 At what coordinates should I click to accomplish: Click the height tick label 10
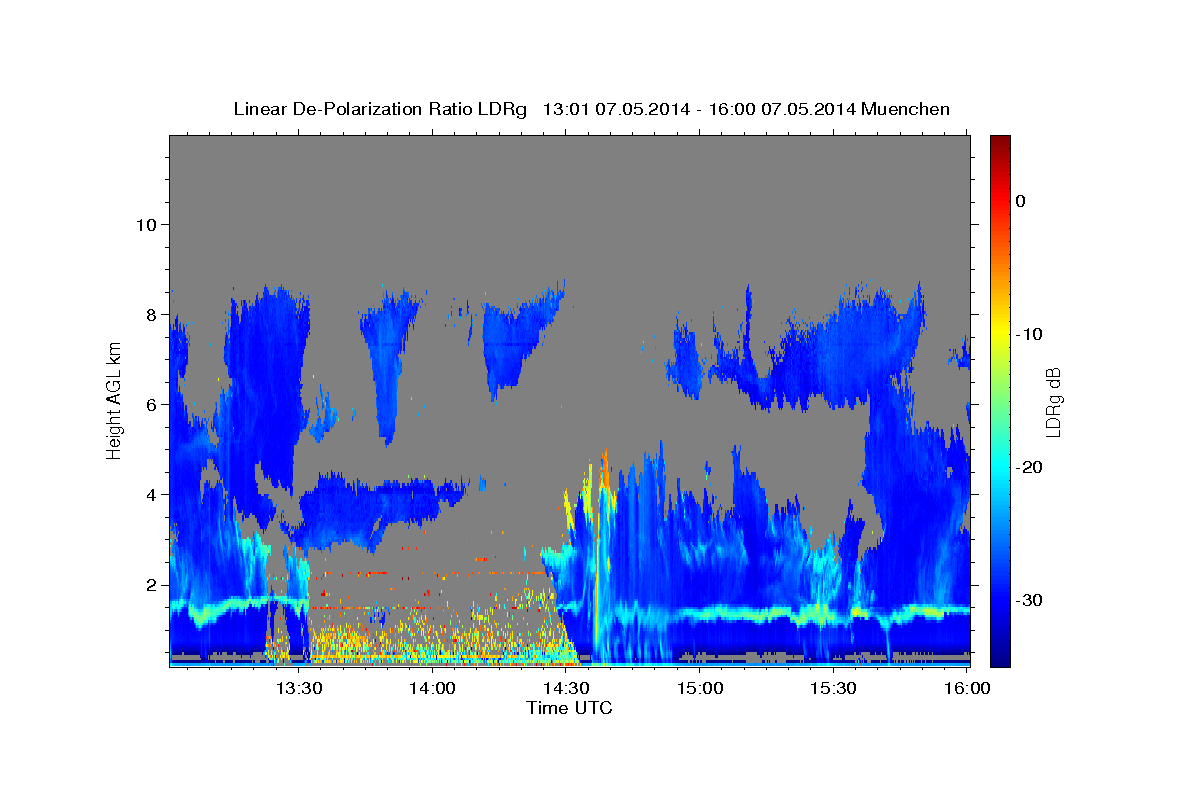[x=149, y=225]
